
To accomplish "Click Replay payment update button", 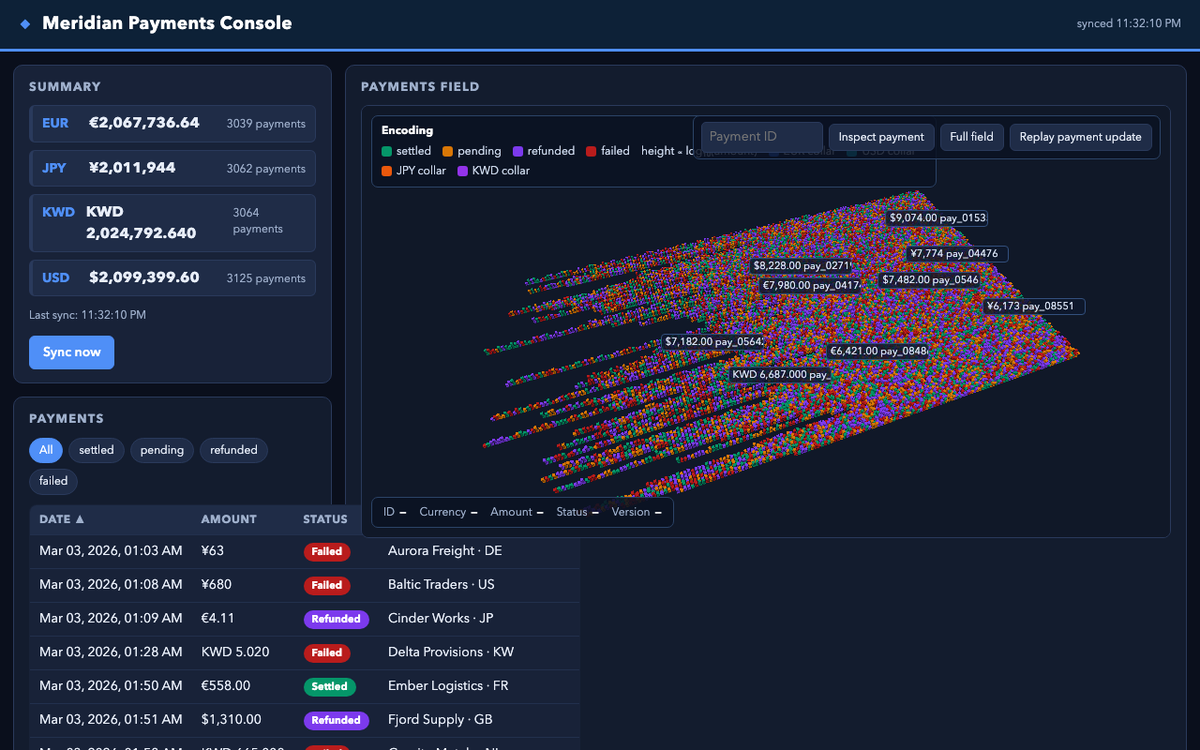I will (1081, 137).
